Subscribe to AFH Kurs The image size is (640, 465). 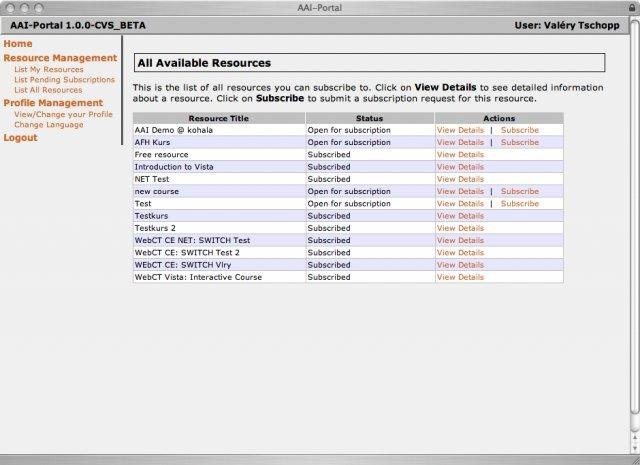(520, 142)
